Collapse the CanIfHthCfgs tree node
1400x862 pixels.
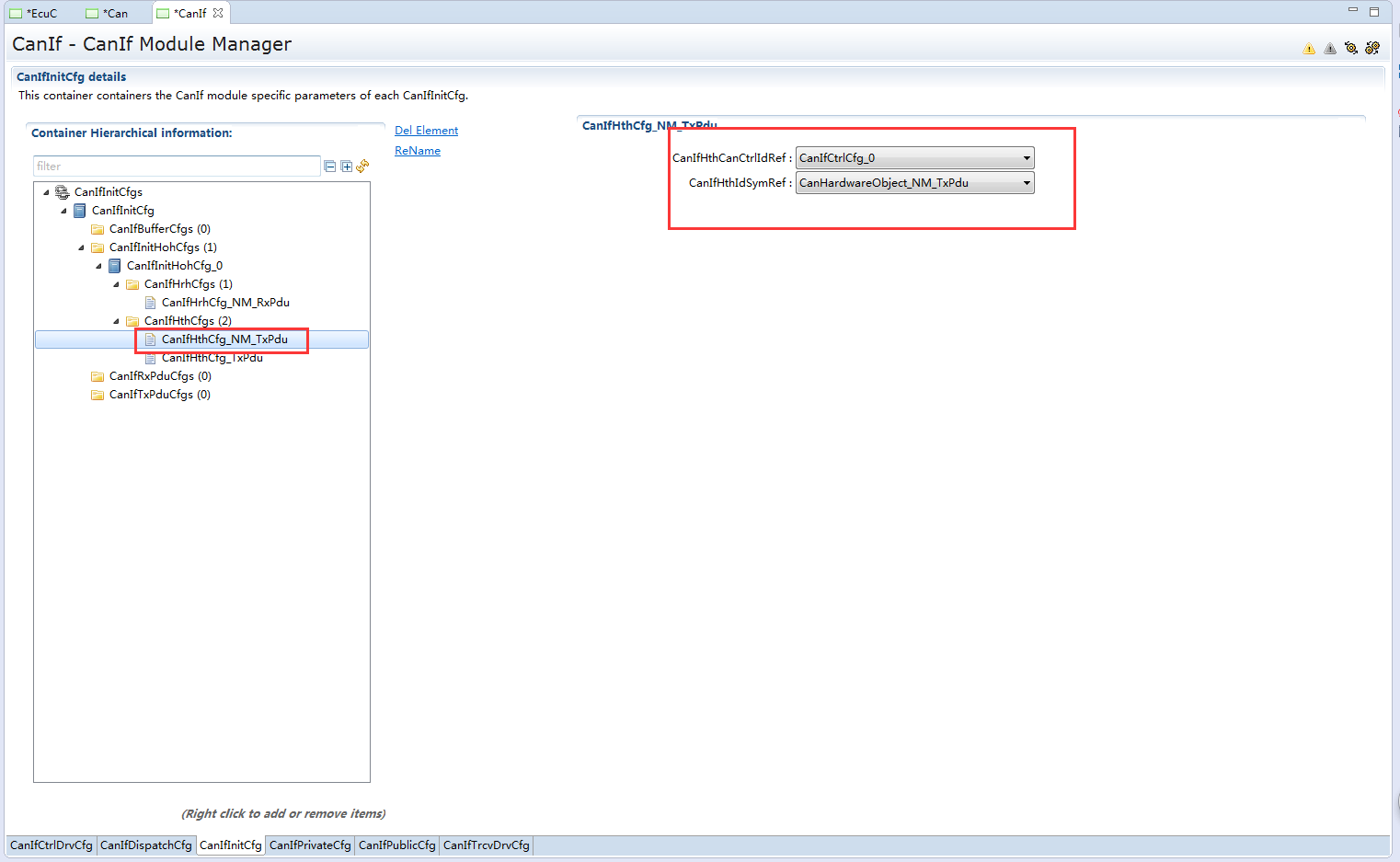(x=117, y=321)
